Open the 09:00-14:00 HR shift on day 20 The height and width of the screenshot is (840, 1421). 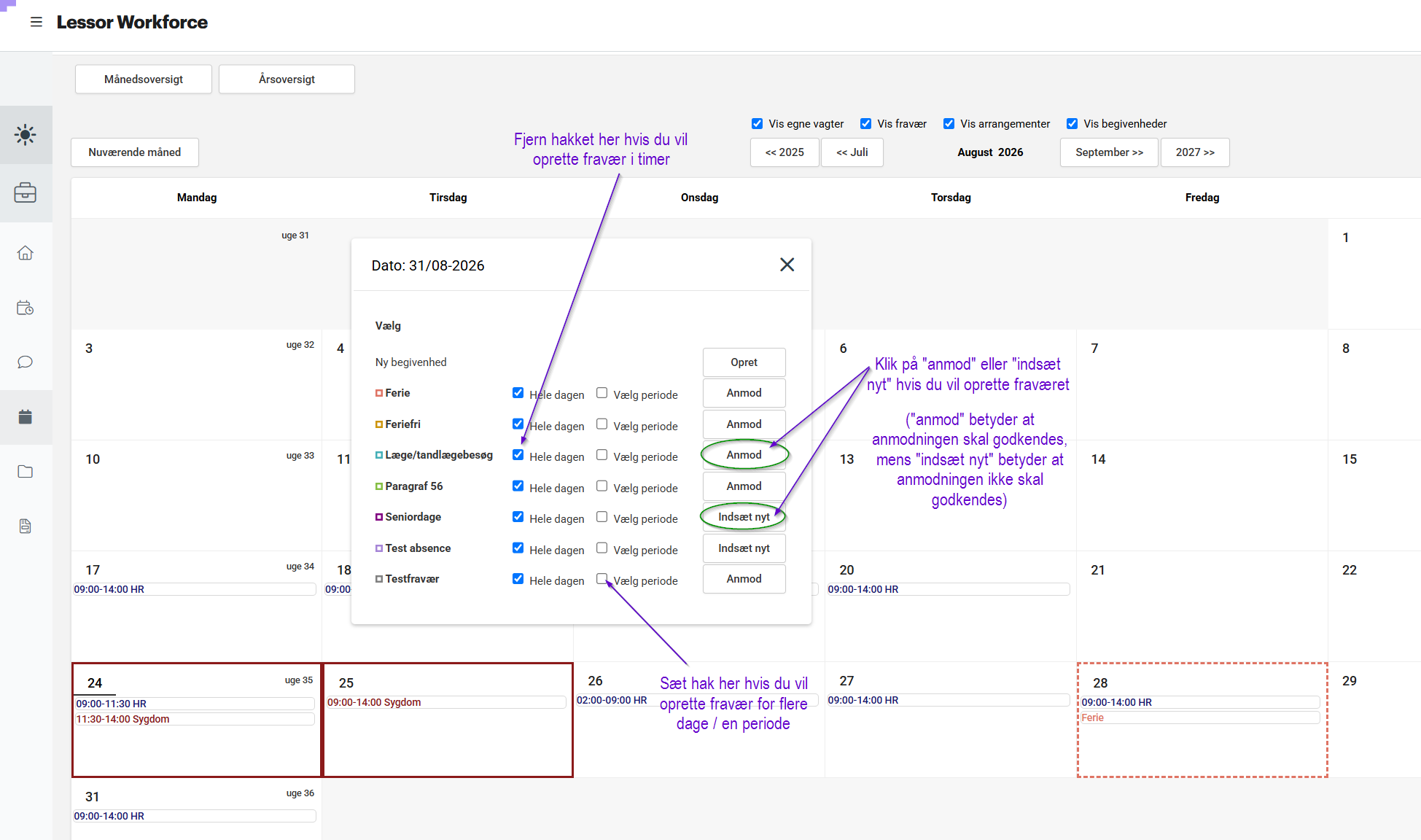click(x=949, y=589)
